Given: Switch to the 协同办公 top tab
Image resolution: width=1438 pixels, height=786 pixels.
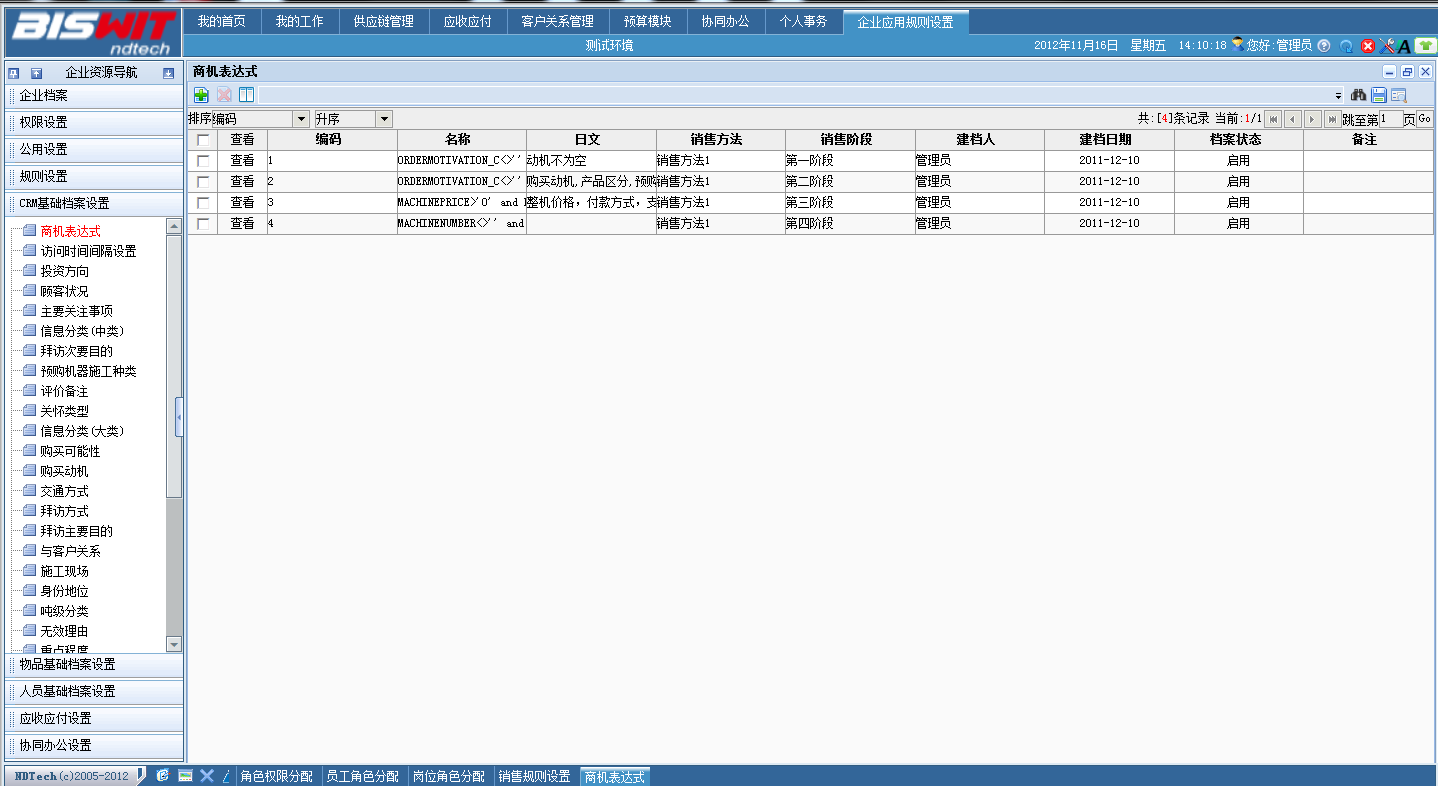Looking at the screenshot, I should pyautogui.click(x=725, y=21).
